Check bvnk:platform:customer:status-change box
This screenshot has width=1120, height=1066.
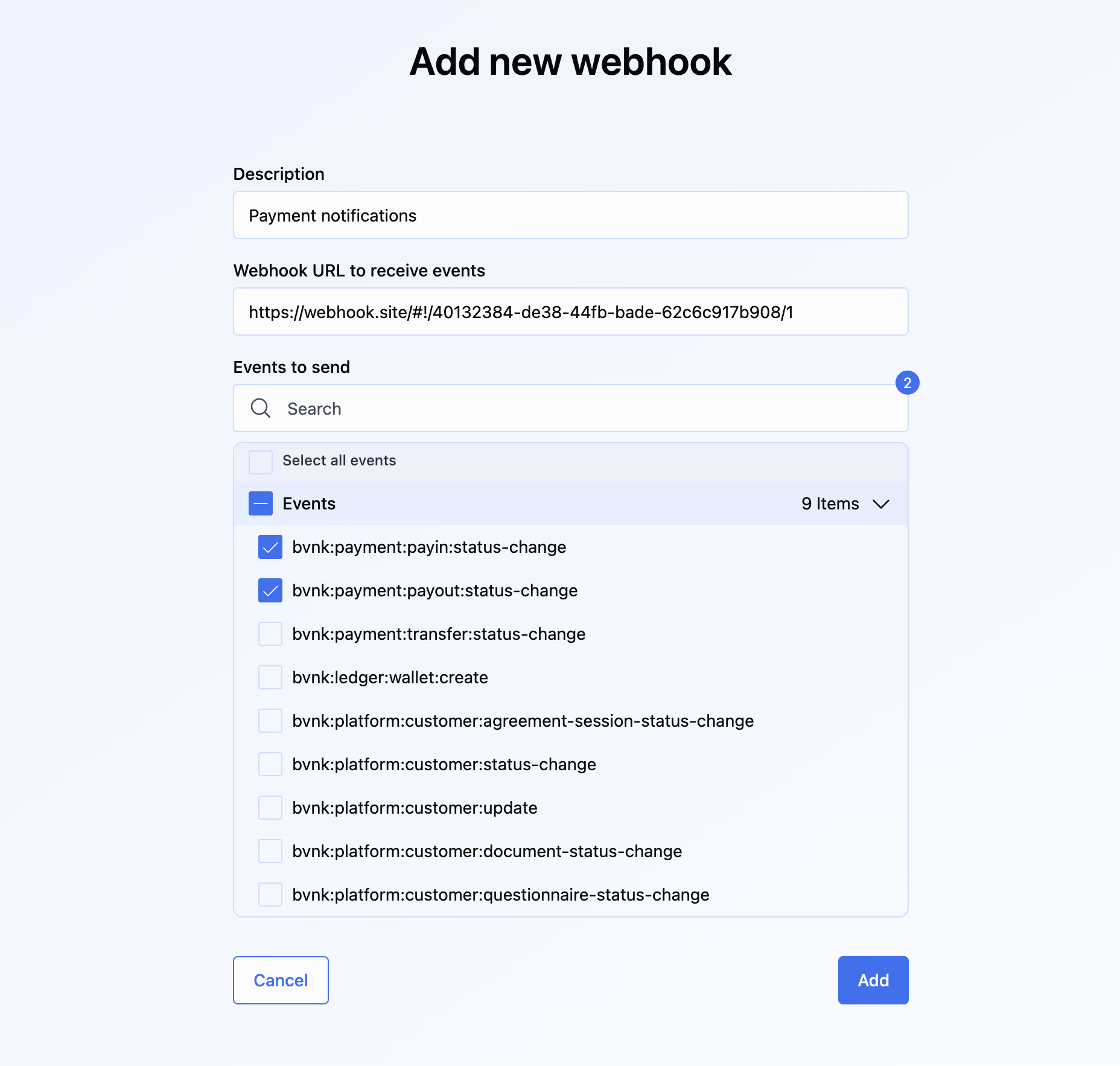[x=270, y=765]
